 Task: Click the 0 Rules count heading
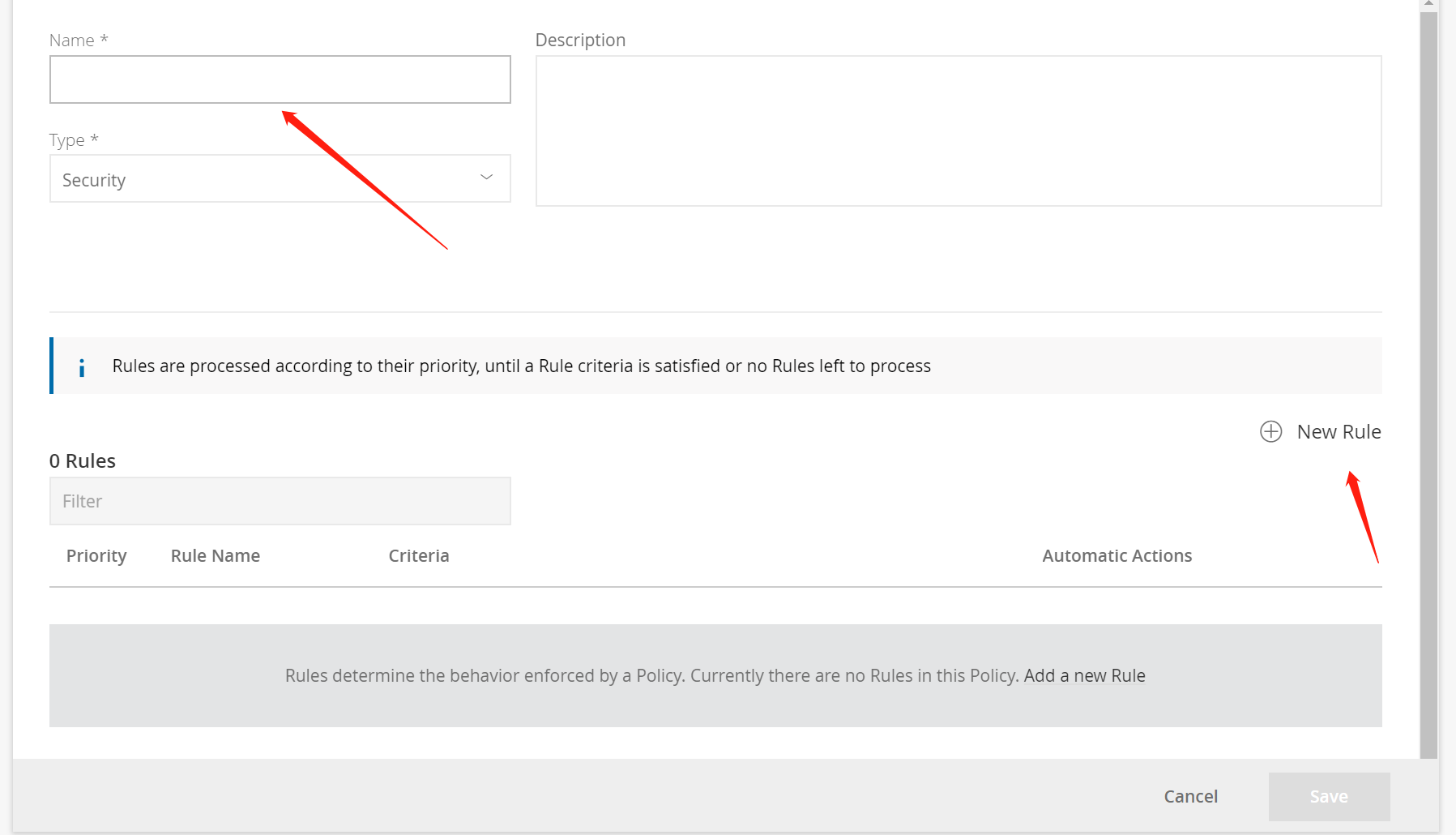(x=83, y=461)
